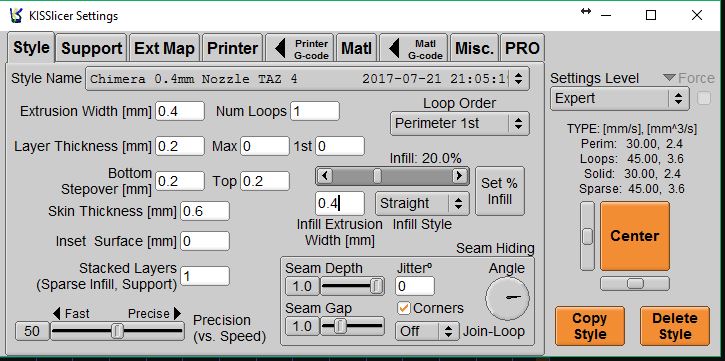Switch to the Style tab
This screenshot has height=361, width=725.
[x=31, y=48]
